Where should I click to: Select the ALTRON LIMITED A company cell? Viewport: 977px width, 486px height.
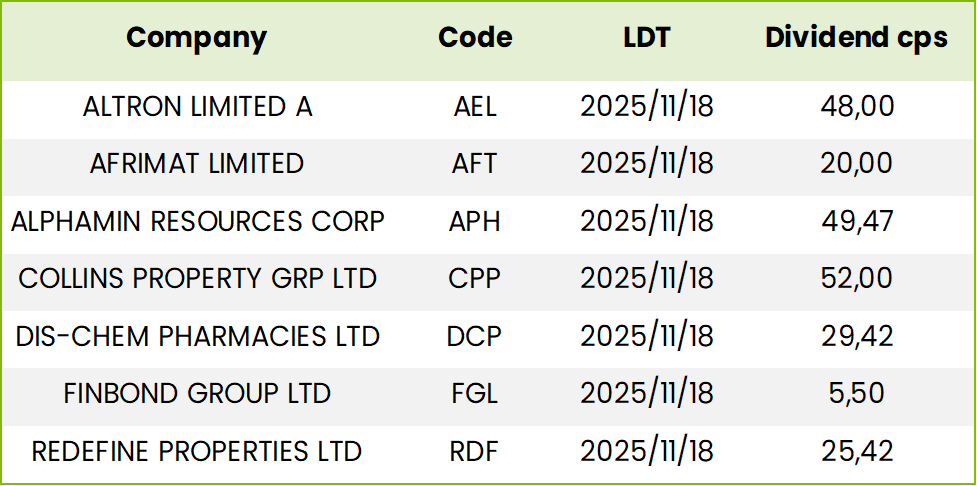tap(198, 107)
